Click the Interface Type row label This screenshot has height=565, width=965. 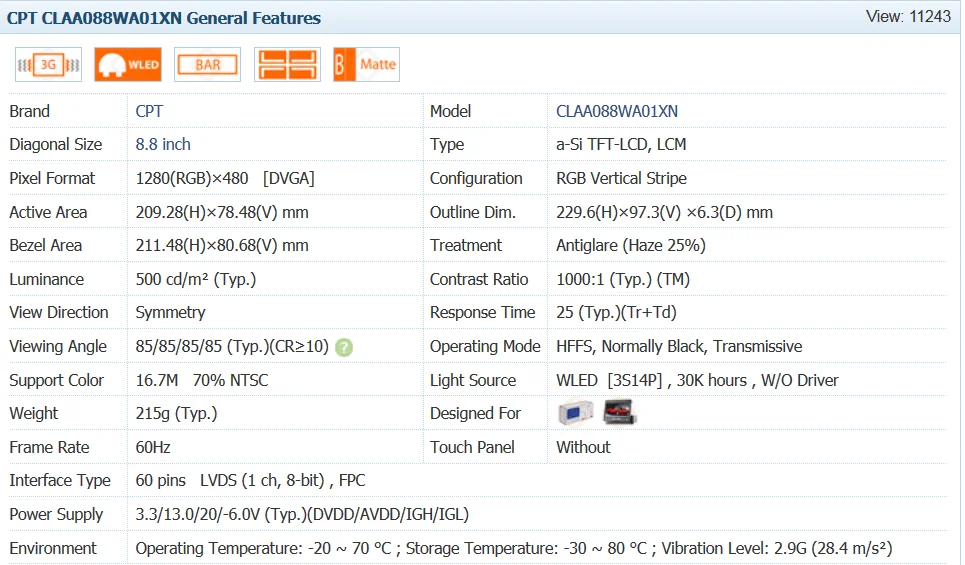(60, 481)
